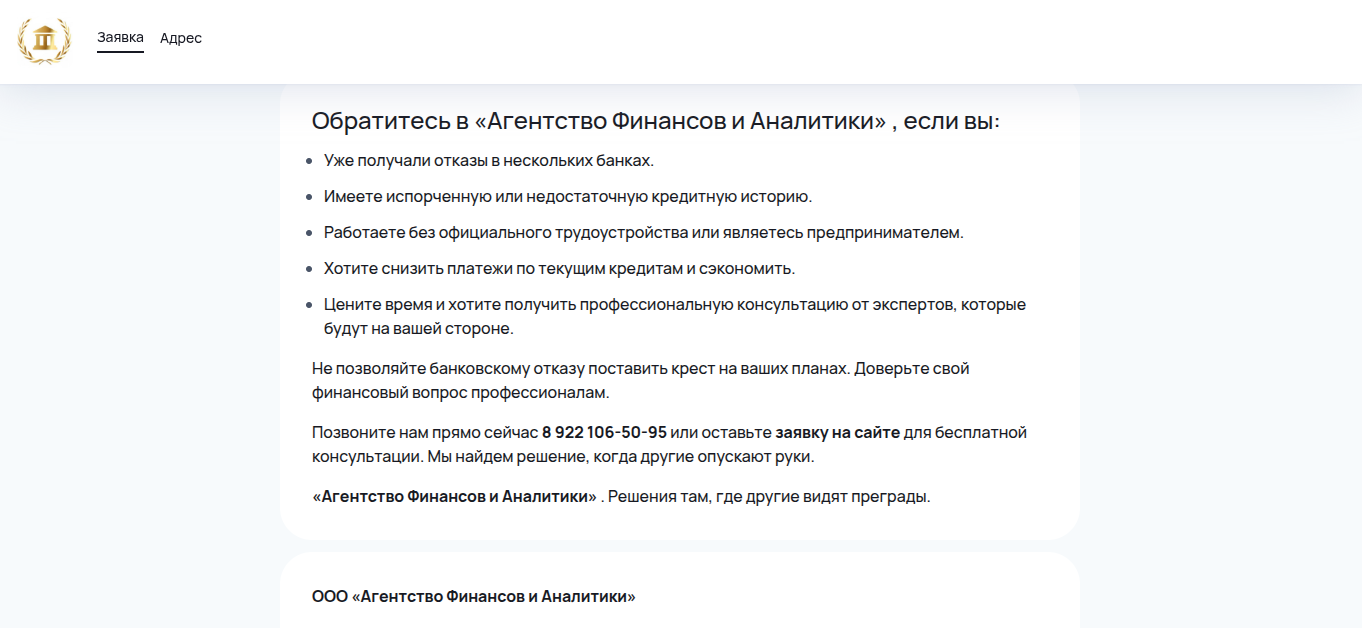
Task: Select bullet 'Уже получали отказы в нескольких банках'
Action: click(488, 160)
